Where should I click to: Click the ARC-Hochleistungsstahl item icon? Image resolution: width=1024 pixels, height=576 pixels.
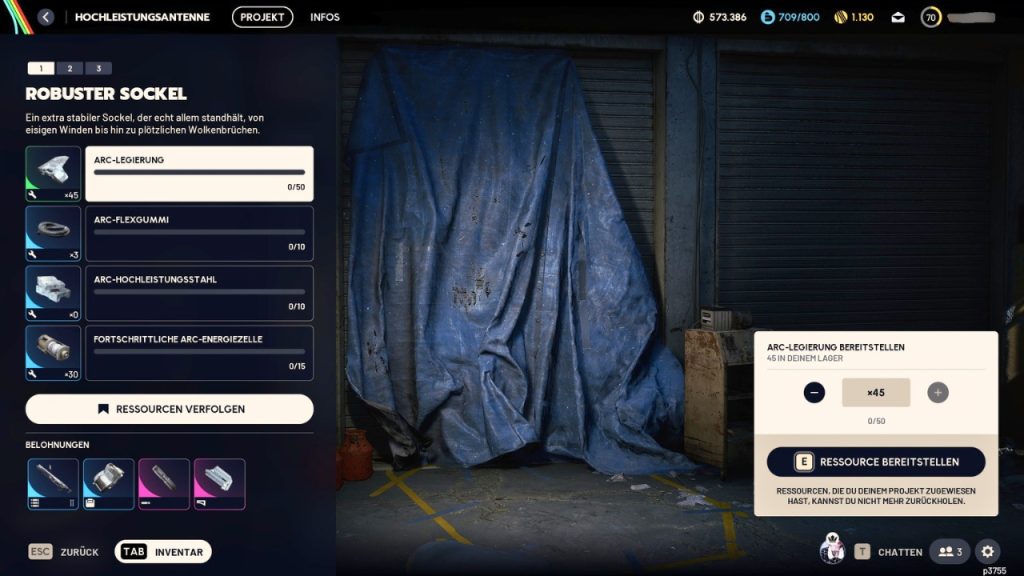click(x=53, y=294)
